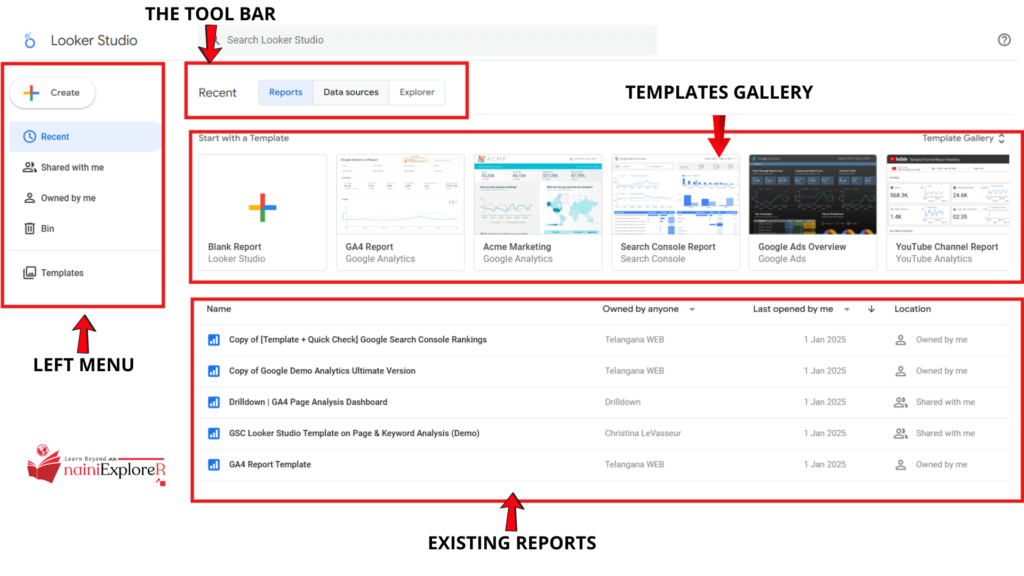Open the help question mark icon
Screen dimensions: 1024x576
[x=1004, y=40]
